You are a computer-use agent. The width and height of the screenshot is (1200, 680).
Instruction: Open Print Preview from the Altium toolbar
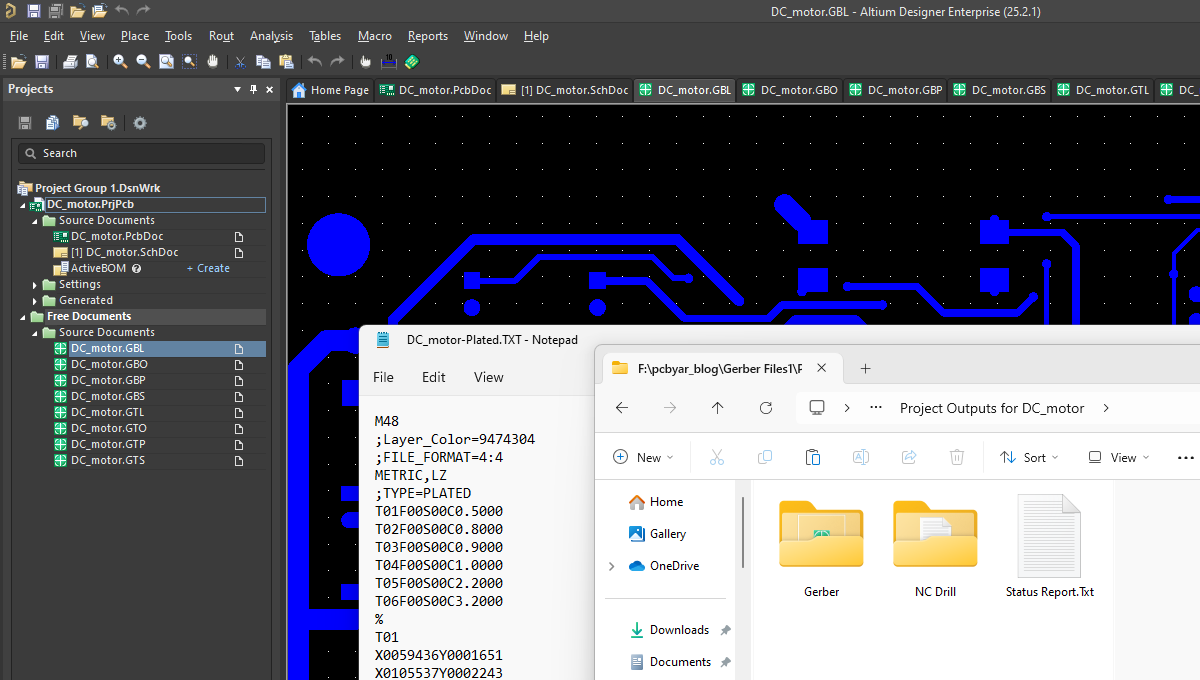(x=92, y=62)
